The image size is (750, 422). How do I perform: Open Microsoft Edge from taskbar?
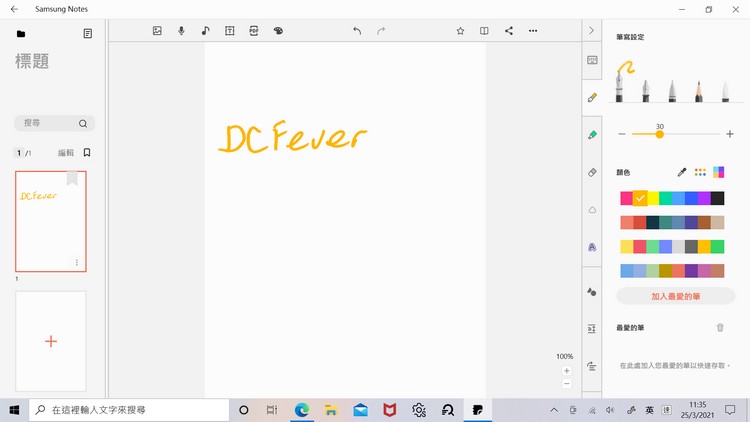(x=301, y=410)
